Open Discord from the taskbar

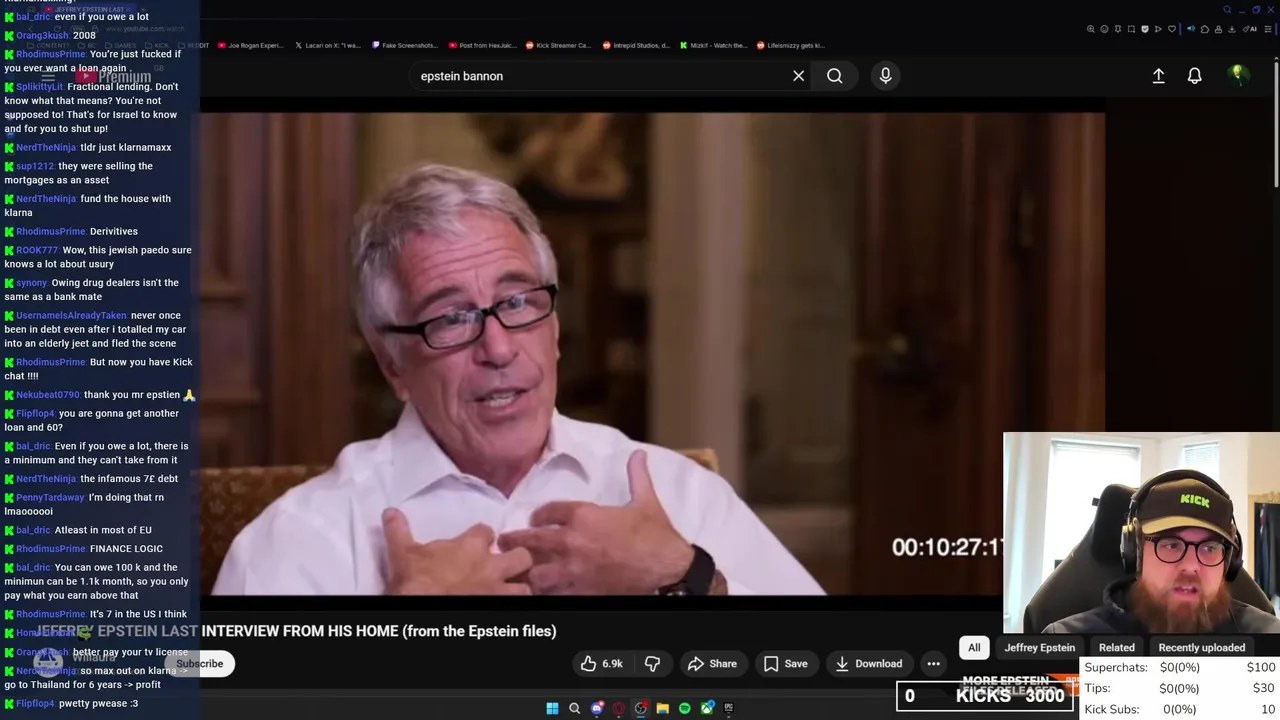pyautogui.click(x=597, y=708)
